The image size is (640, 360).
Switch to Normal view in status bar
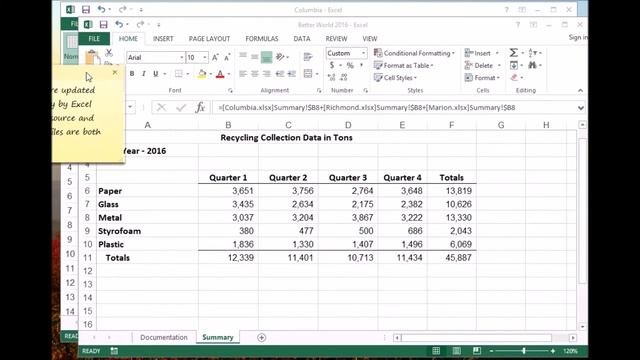436,351
